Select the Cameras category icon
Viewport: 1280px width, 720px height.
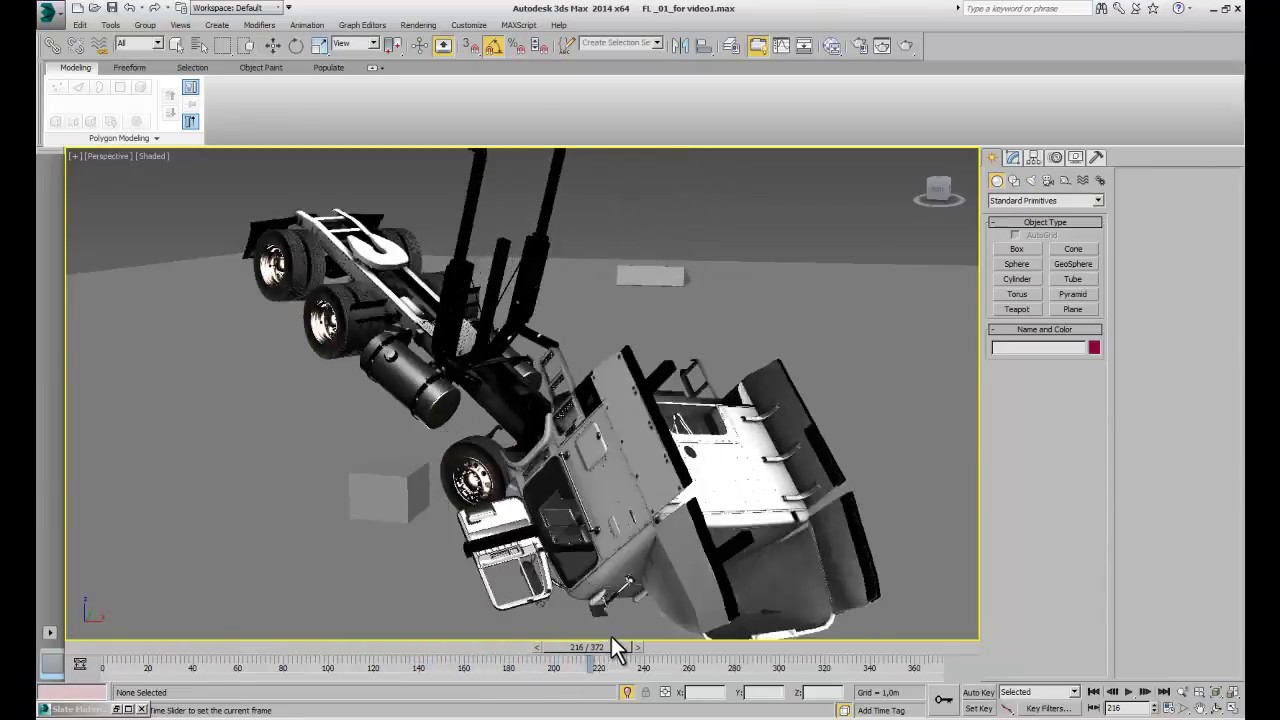coord(1048,180)
